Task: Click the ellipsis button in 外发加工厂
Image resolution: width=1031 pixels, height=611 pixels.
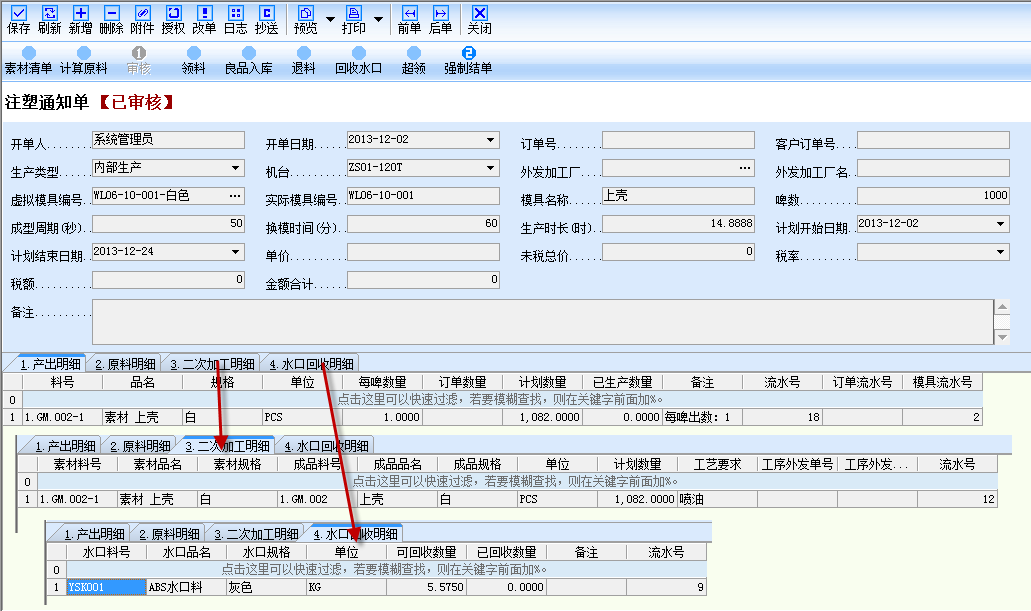Action: tap(744, 168)
